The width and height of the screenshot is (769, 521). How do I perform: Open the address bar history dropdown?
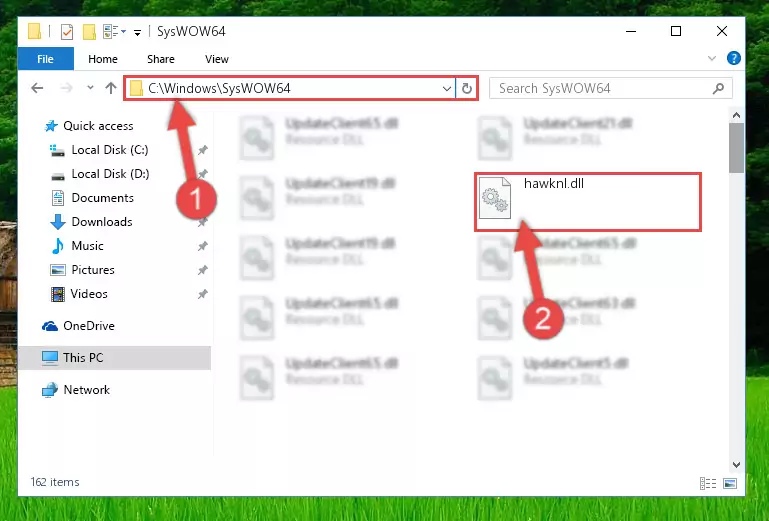(x=446, y=89)
